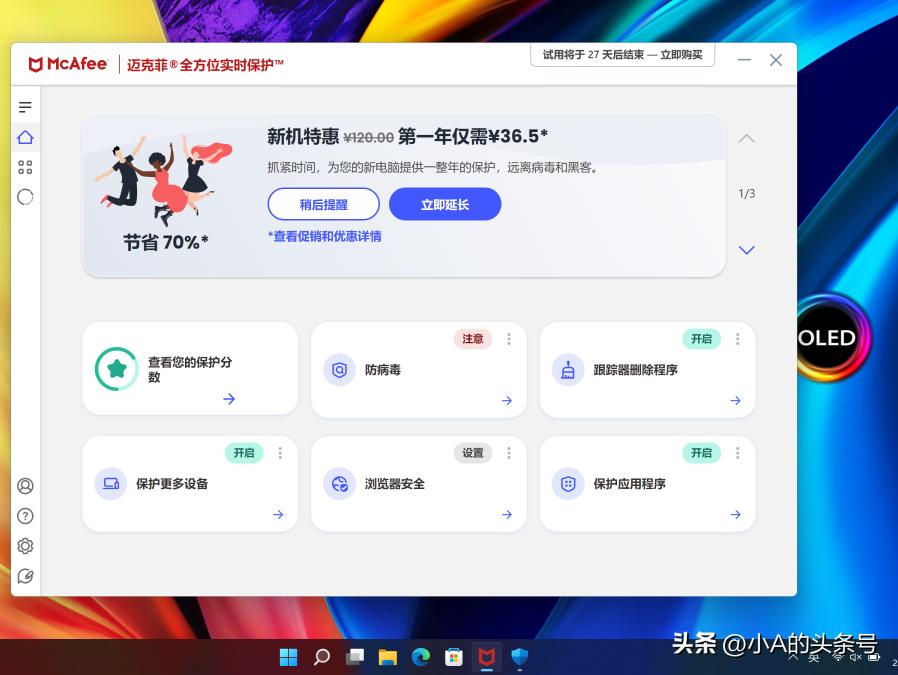Select the browser security icon on 浏览器安全 card
This screenshot has width=898, height=675.
(x=339, y=483)
